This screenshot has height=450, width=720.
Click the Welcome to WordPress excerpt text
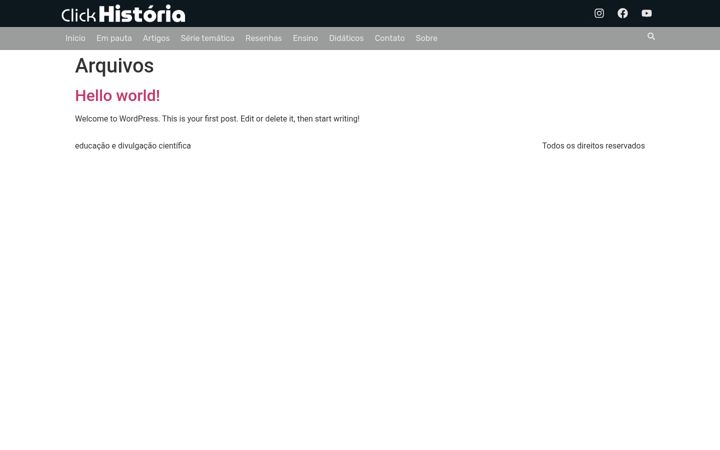point(217,118)
